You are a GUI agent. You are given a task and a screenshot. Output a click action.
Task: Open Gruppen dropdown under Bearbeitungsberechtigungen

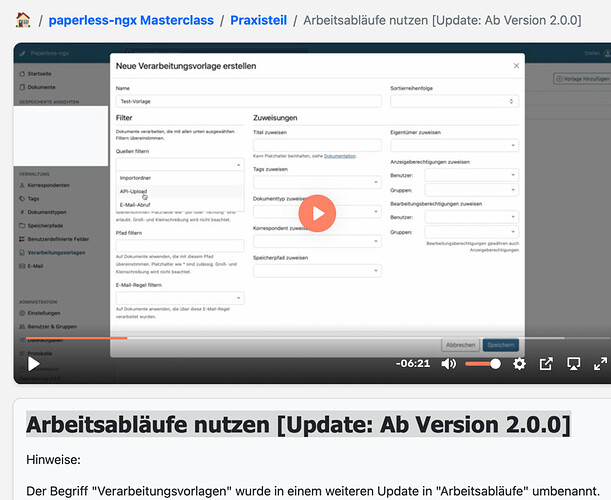coord(471,231)
